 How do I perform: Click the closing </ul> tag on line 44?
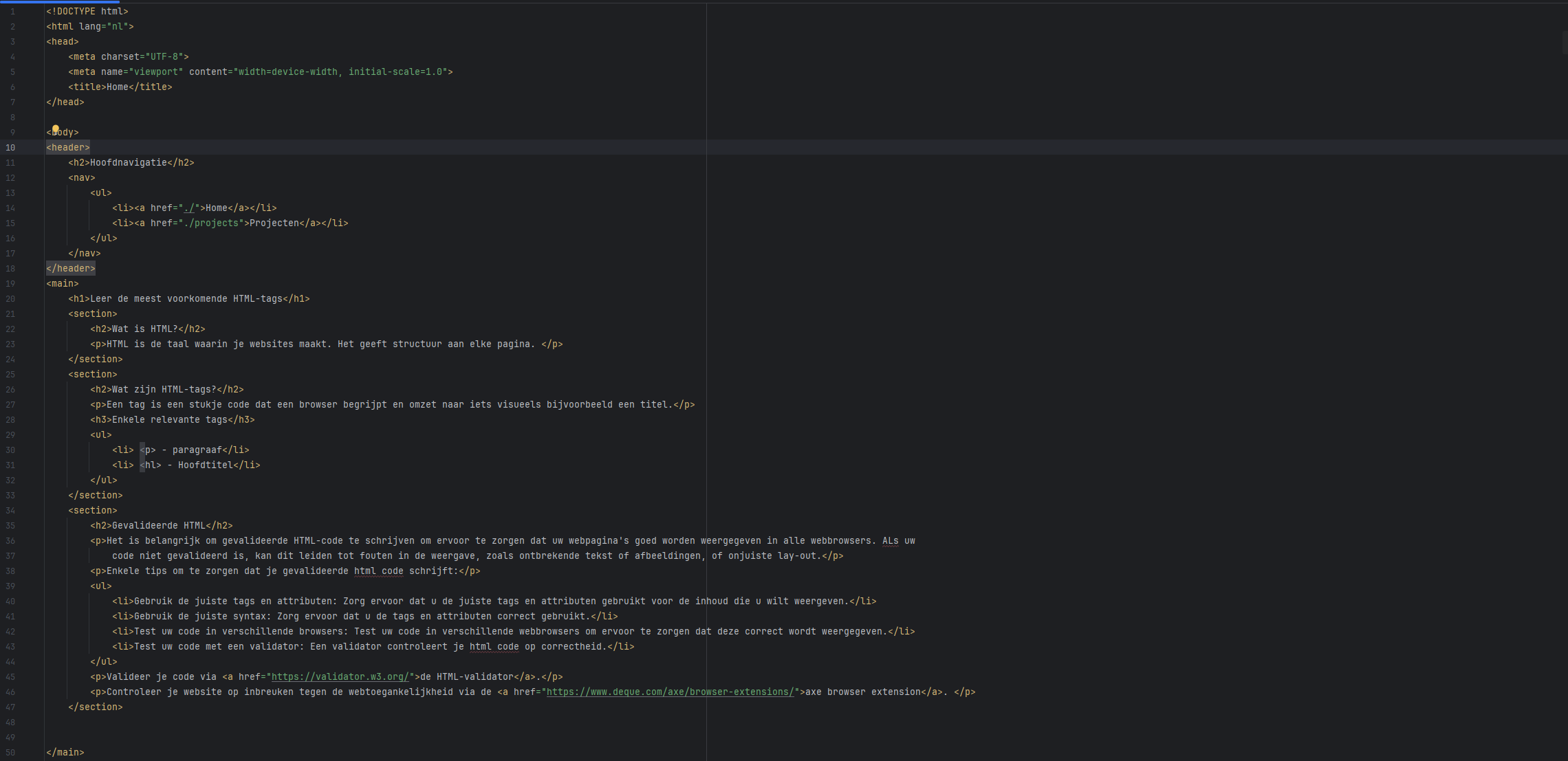[x=104, y=662]
